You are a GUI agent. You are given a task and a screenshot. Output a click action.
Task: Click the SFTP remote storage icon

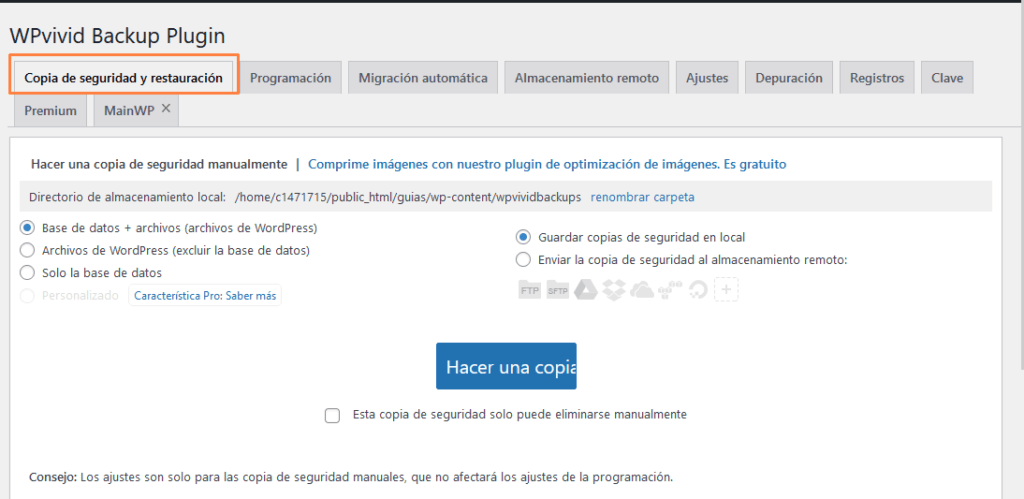(557, 290)
